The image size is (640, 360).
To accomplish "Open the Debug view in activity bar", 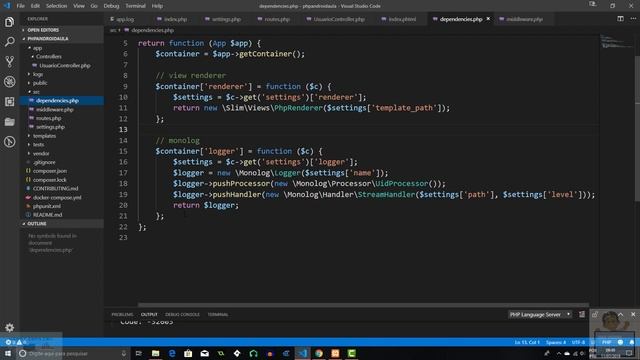I will click(9, 82).
